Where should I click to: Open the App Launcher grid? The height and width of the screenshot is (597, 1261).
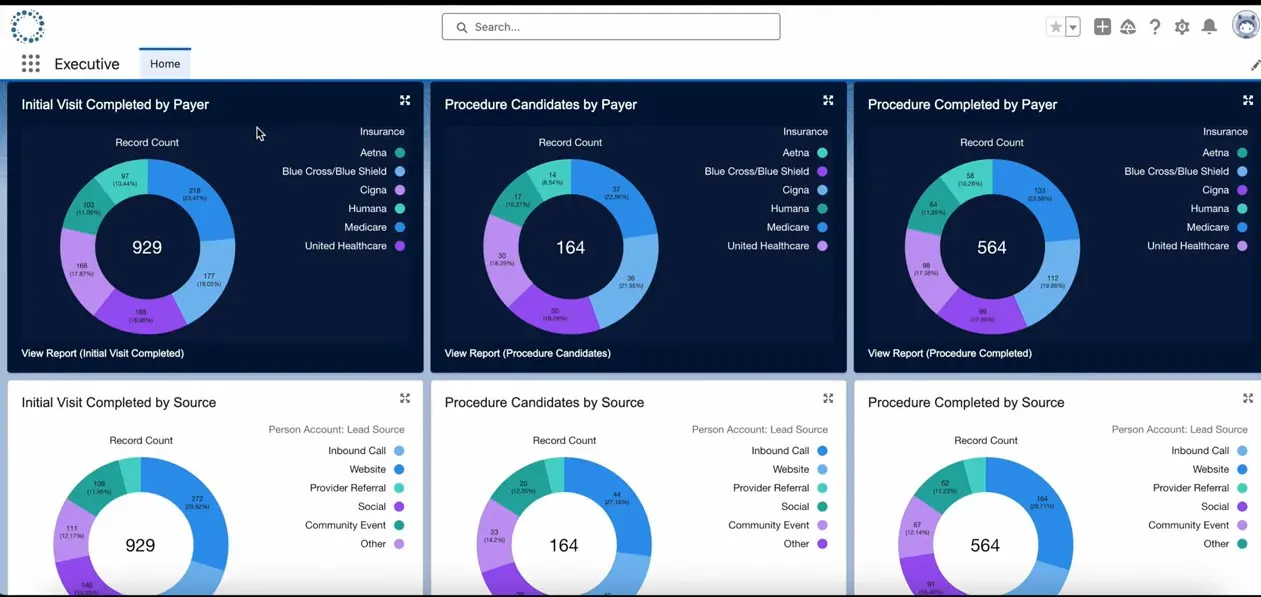click(x=30, y=64)
